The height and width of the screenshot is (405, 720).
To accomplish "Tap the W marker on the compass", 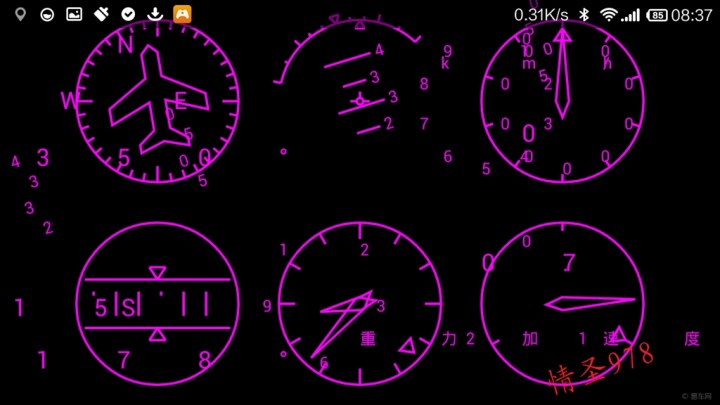I will click(x=70, y=100).
